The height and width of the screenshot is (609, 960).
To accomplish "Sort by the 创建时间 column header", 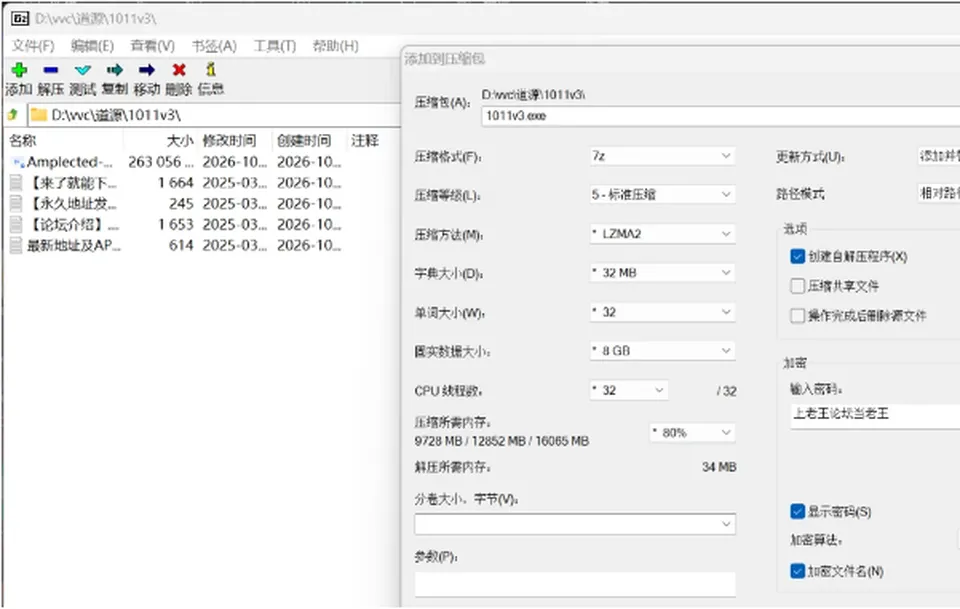I will point(309,141).
